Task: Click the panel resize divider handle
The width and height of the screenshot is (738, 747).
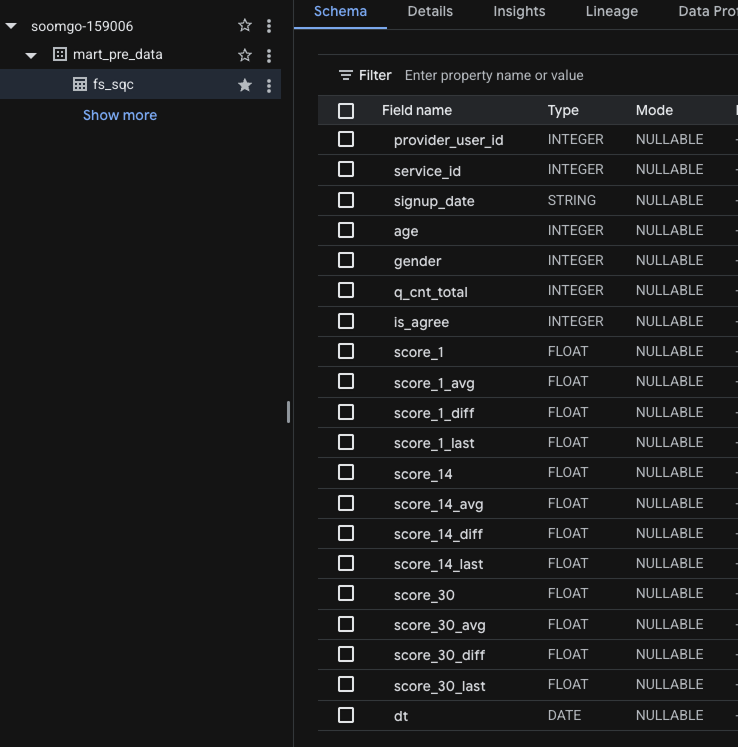Action: click(x=288, y=411)
